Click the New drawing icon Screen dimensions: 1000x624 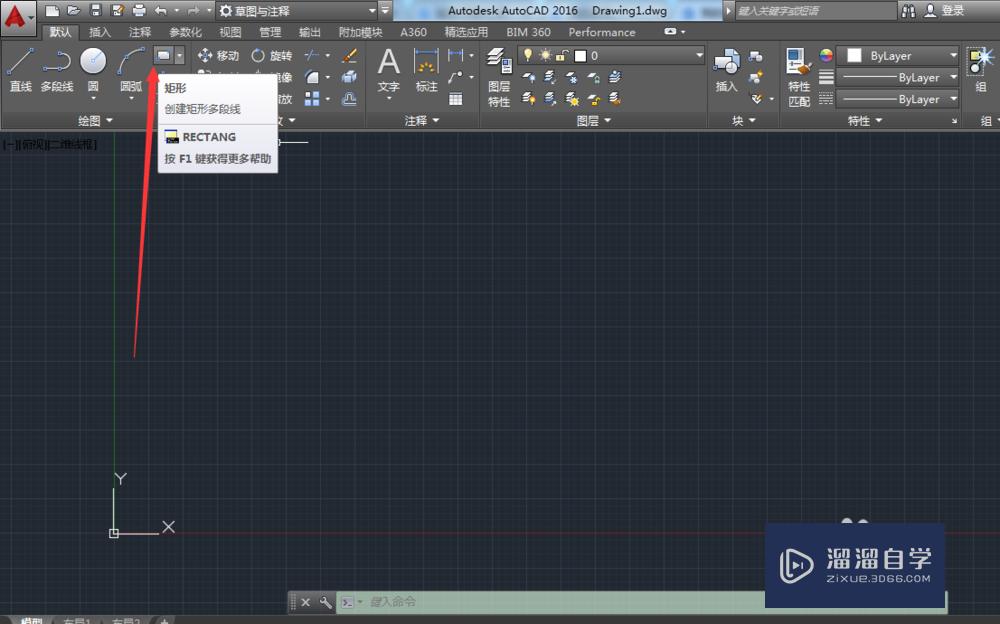(52, 10)
